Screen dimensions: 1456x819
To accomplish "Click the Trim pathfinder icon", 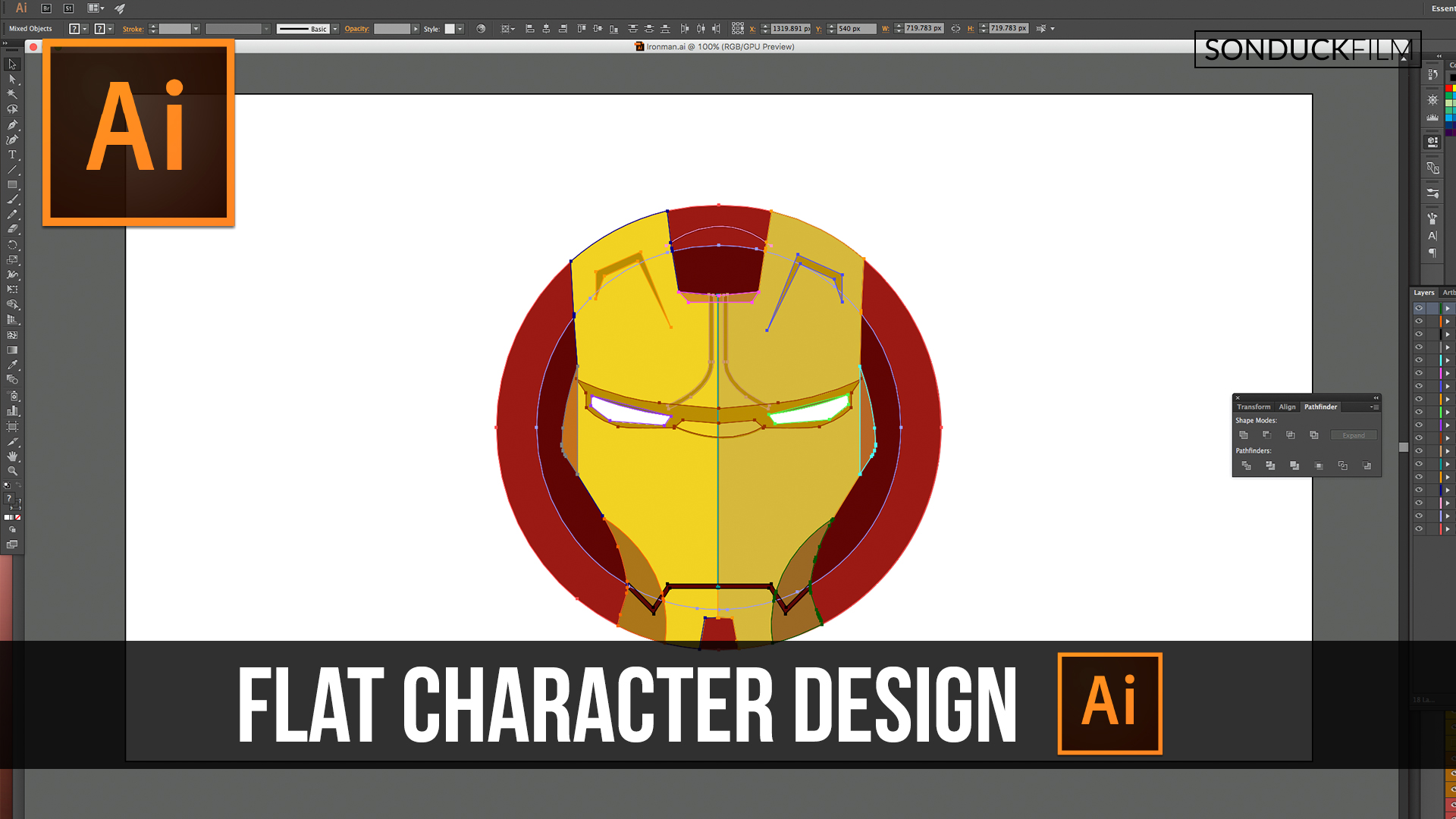I will pyautogui.click(x=1270, y=466).
